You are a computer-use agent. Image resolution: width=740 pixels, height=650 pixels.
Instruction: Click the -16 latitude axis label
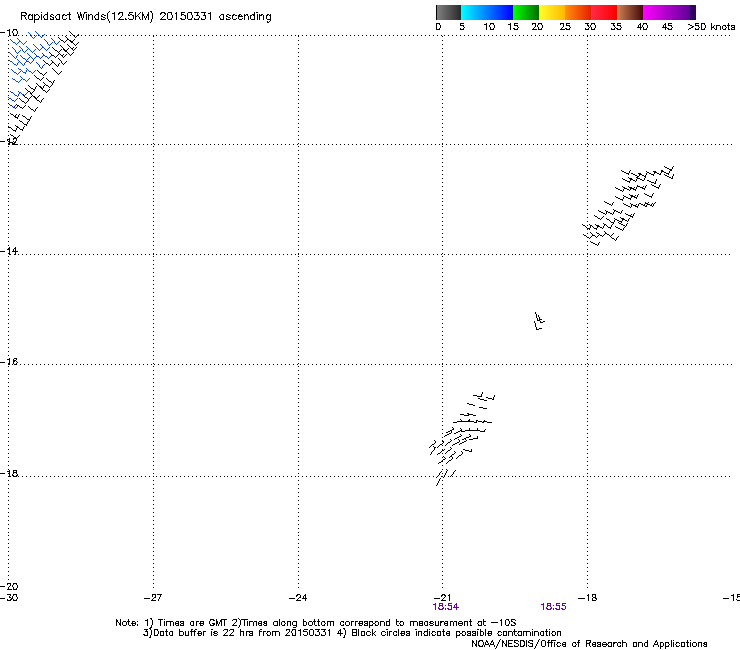9,362
